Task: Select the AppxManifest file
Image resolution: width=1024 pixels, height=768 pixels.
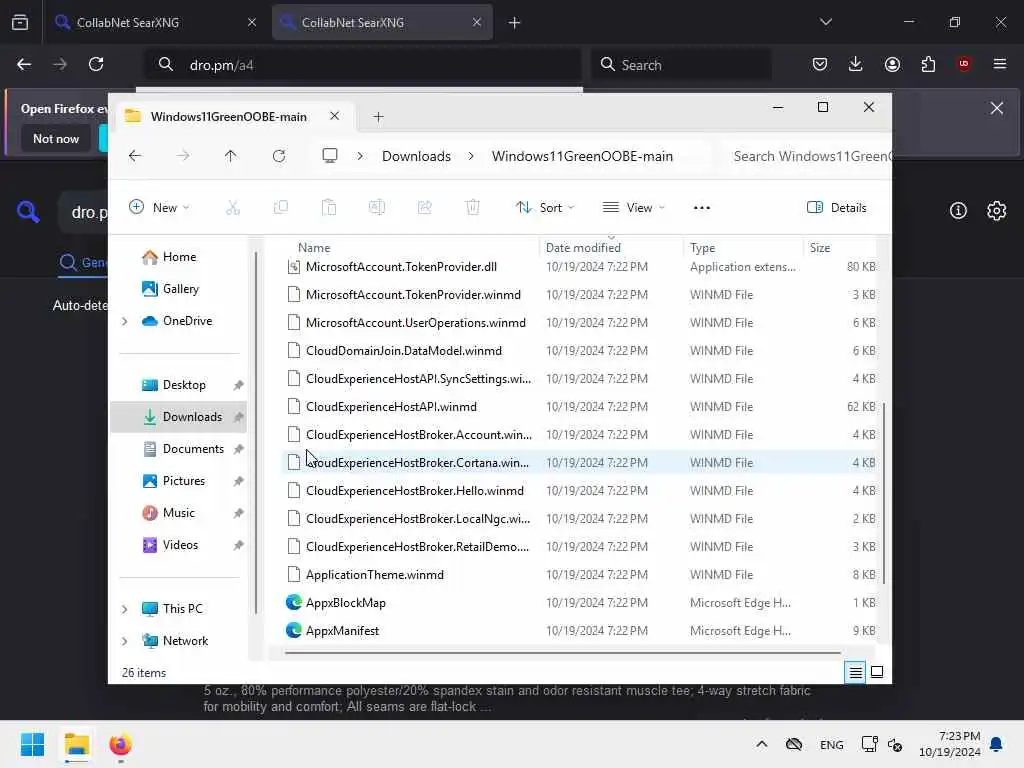Action: click(580, 631)
